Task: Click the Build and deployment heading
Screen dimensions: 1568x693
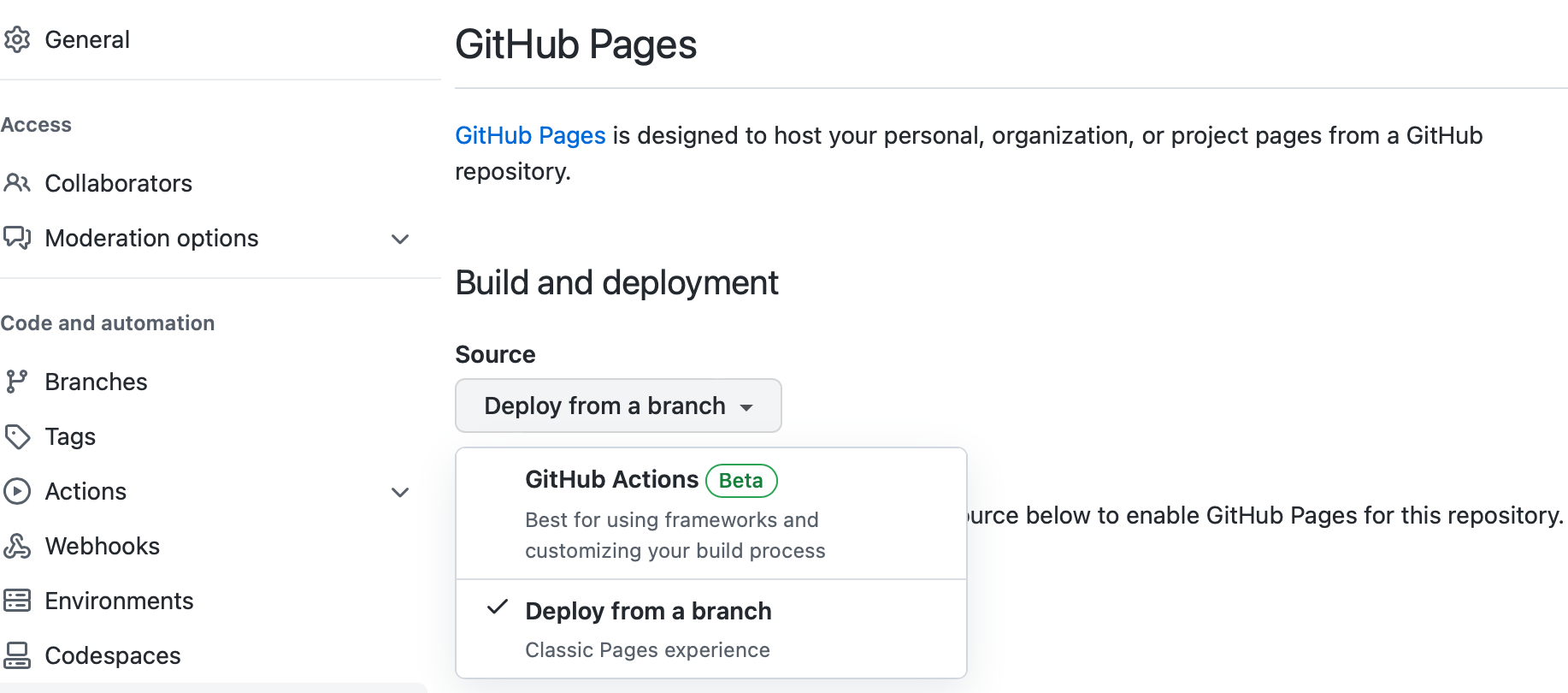Action: 616,282
